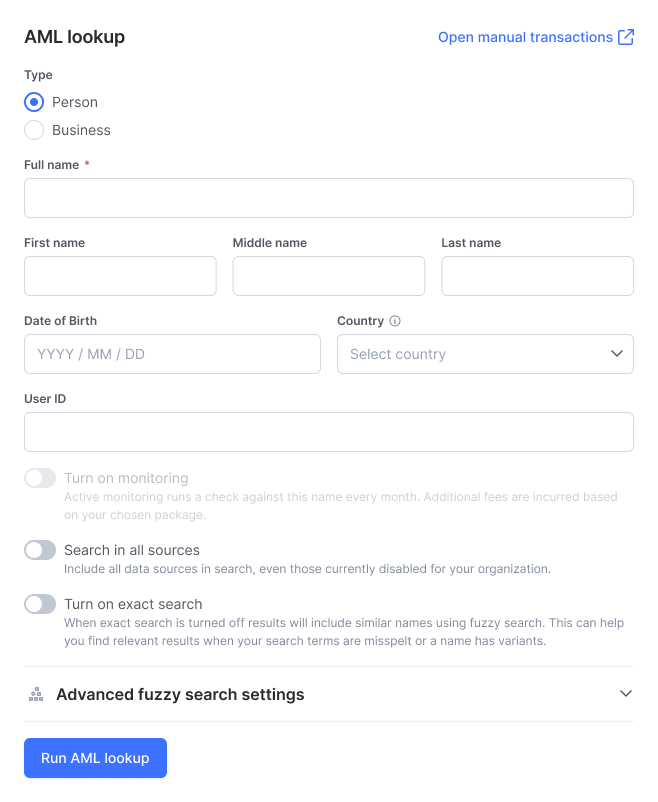Image resolution: width=658 pixels, height=802 pixels.
Task: Click the external link icon beside Open manual transactions
Action: (x=626, y=37)
